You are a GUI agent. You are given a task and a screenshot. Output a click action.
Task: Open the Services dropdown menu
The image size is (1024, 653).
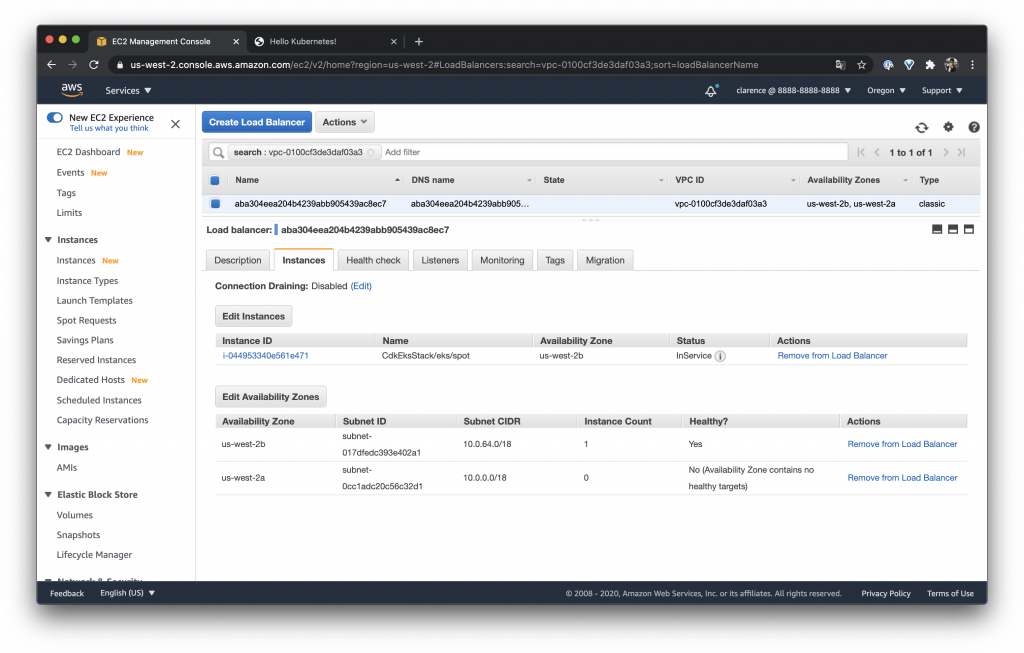point(128,91)
